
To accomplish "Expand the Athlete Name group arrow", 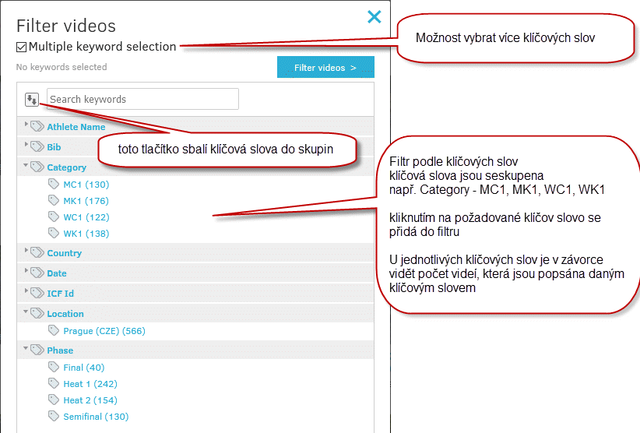I will click(x=26, y=124).
